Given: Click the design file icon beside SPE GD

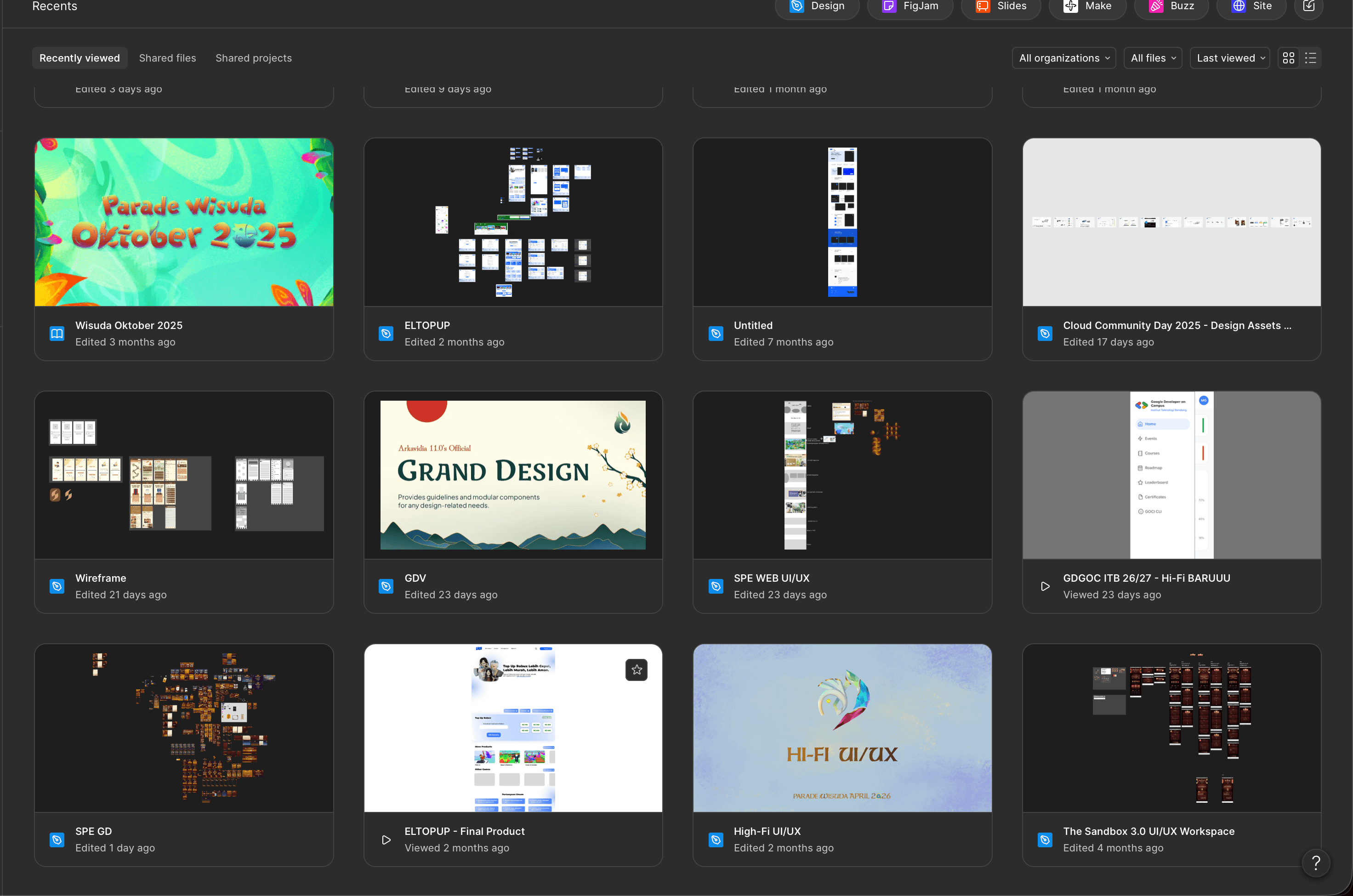Looking at the screenshot, I should point(57,840).
